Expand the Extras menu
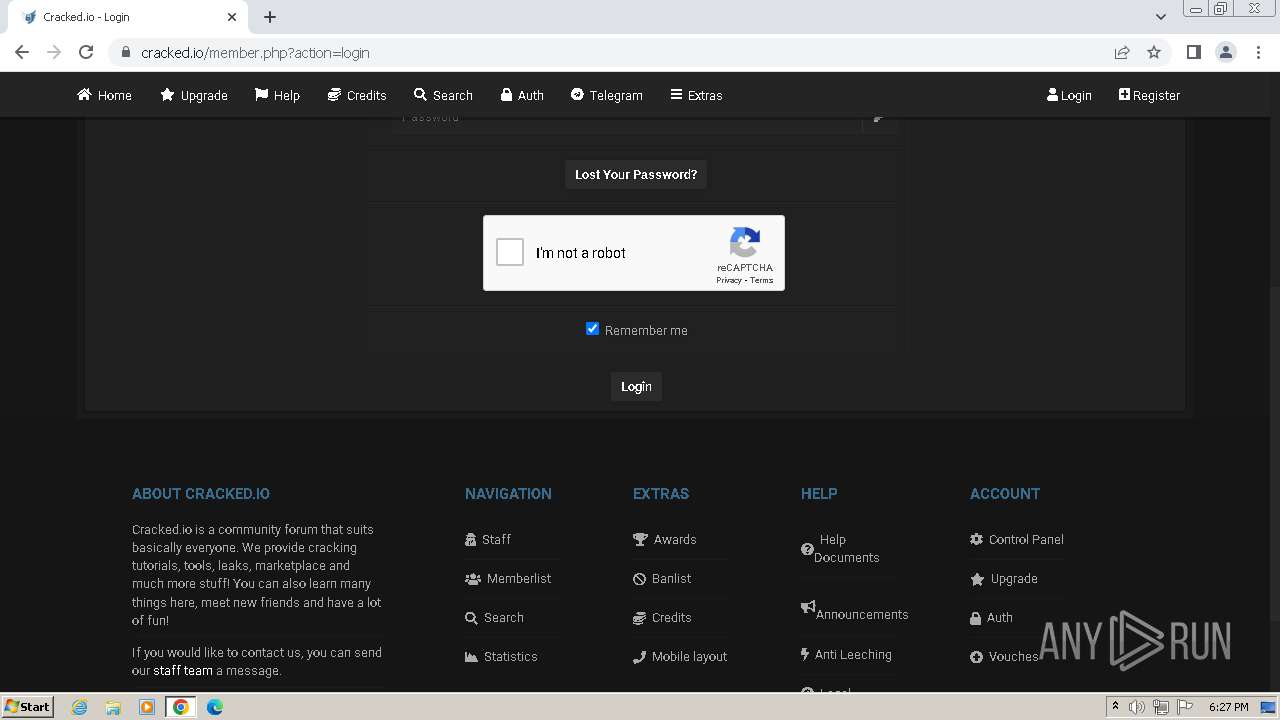This screenshot has height=720, width=1280. [x=696, y=95]
